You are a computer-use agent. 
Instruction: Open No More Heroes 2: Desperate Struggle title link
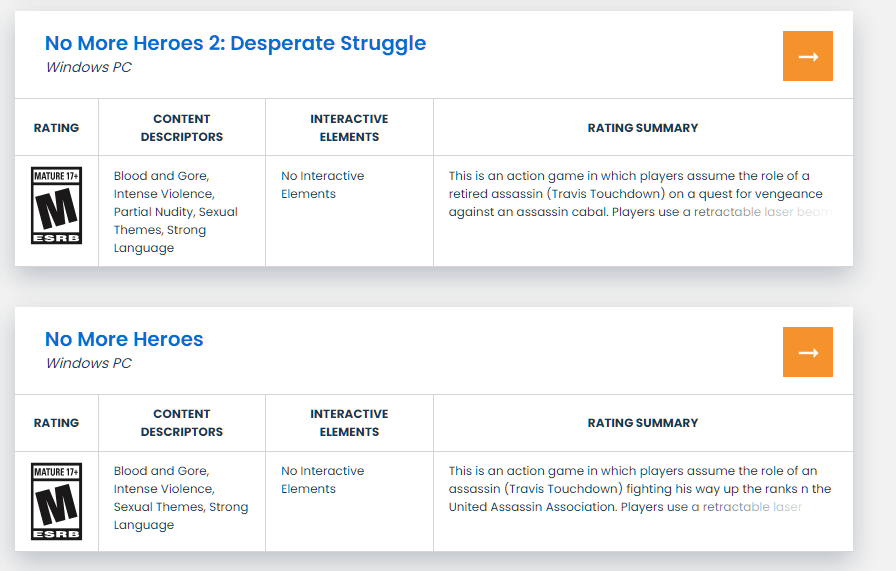[235, 43]
